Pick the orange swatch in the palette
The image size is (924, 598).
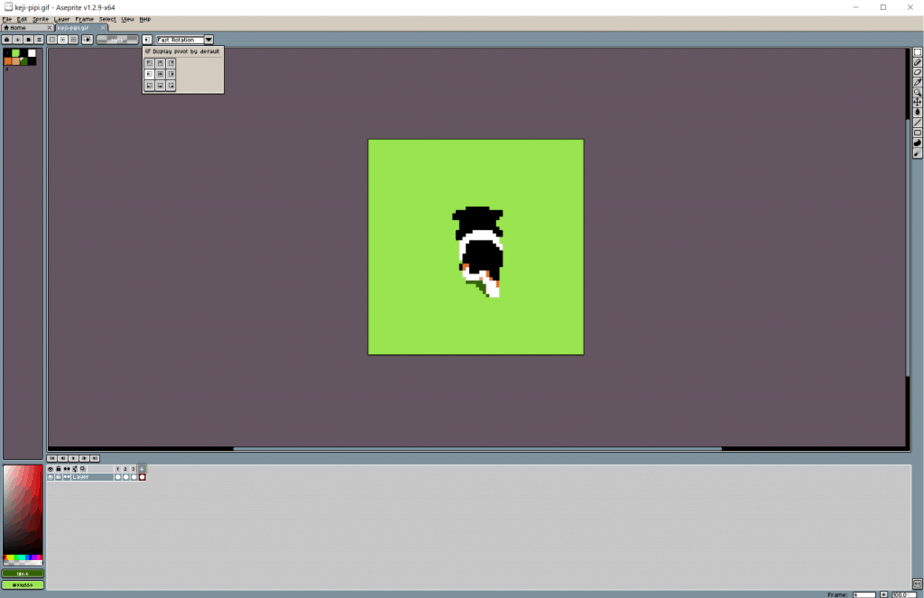coord(8,61)
